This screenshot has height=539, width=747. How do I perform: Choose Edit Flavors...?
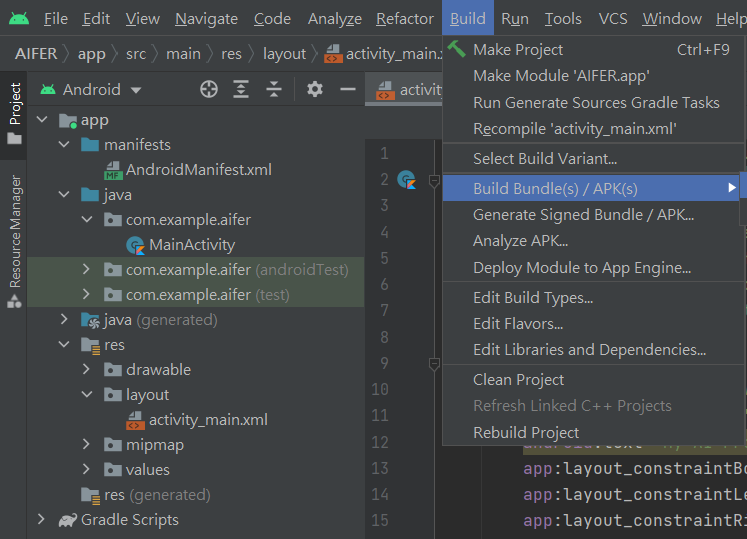coord(593,324)
